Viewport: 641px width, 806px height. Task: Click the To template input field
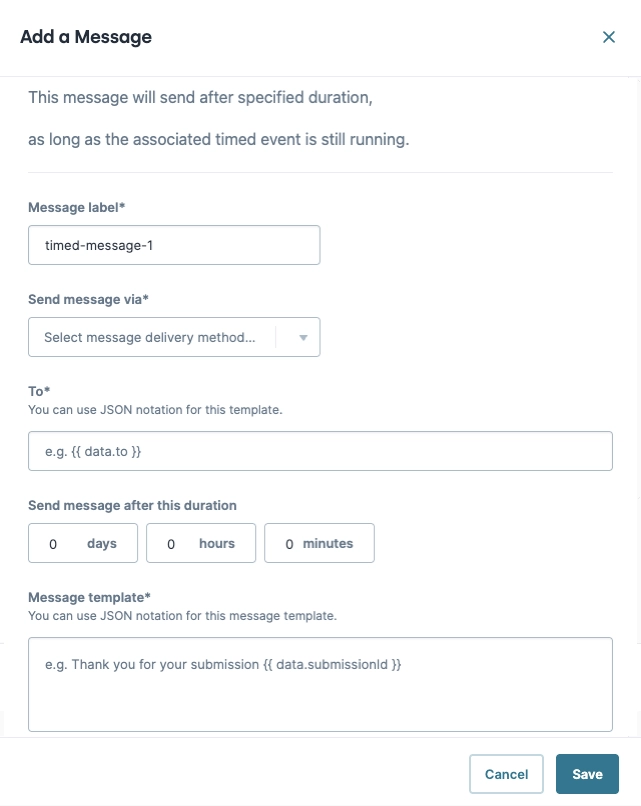click(x=320, y=451)
